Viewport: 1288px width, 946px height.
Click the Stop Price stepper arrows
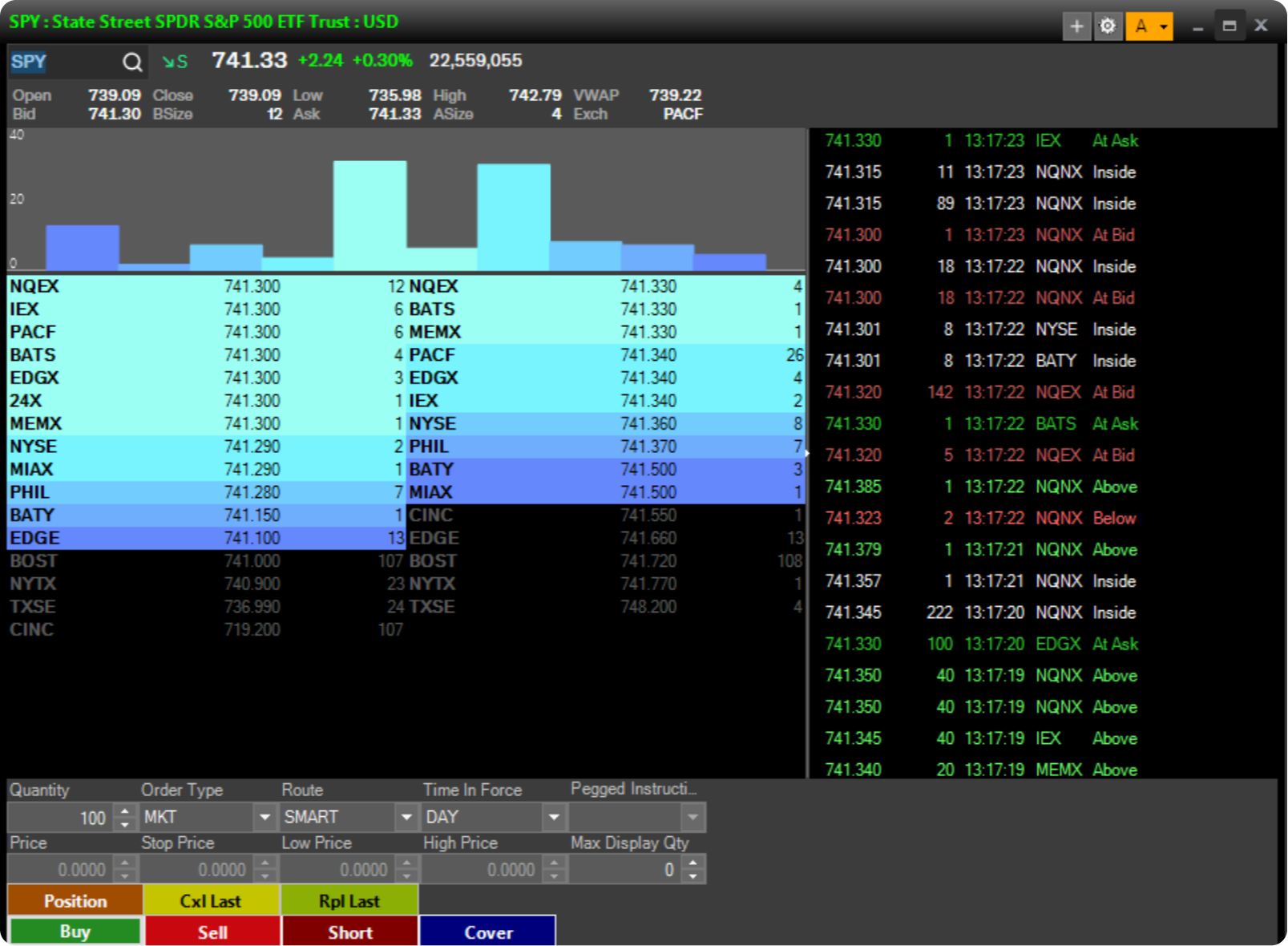tap(265, 870)
